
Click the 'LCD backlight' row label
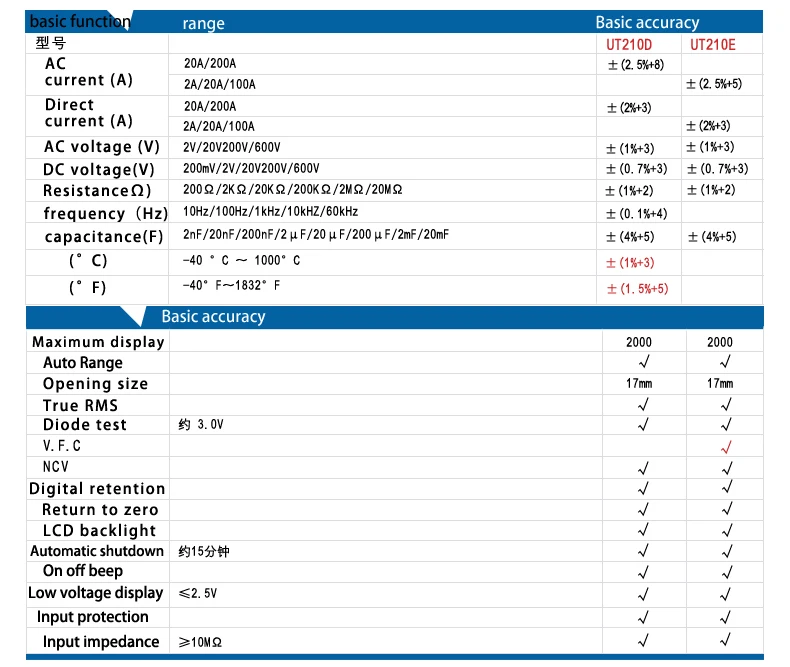99,530
